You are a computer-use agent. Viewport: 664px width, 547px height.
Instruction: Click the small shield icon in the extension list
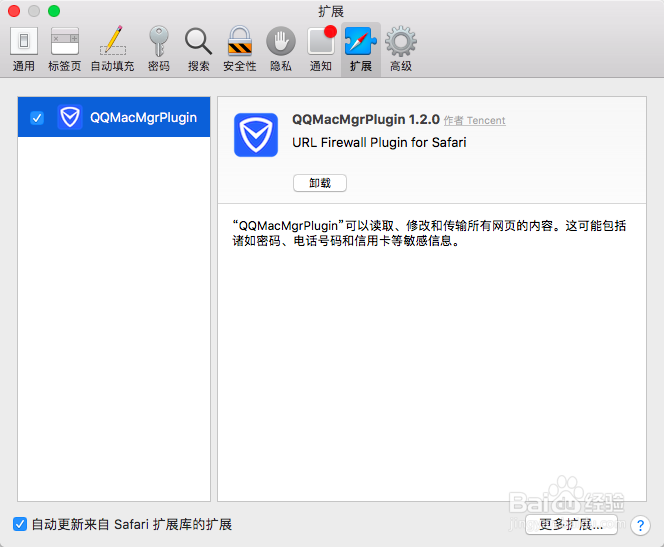coord(70,117)
